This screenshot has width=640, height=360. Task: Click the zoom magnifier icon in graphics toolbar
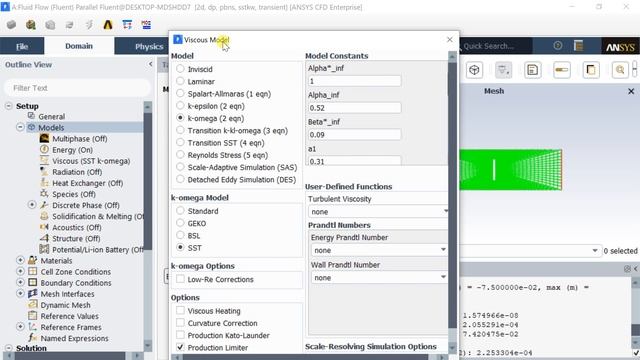click(620, 70)
